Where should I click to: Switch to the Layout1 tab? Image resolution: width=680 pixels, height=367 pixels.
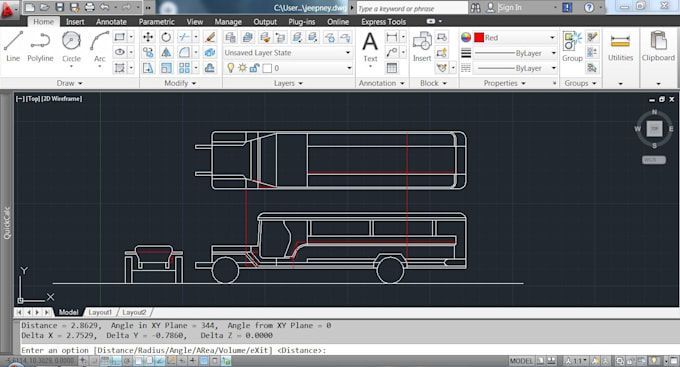(x=100, y=312)
